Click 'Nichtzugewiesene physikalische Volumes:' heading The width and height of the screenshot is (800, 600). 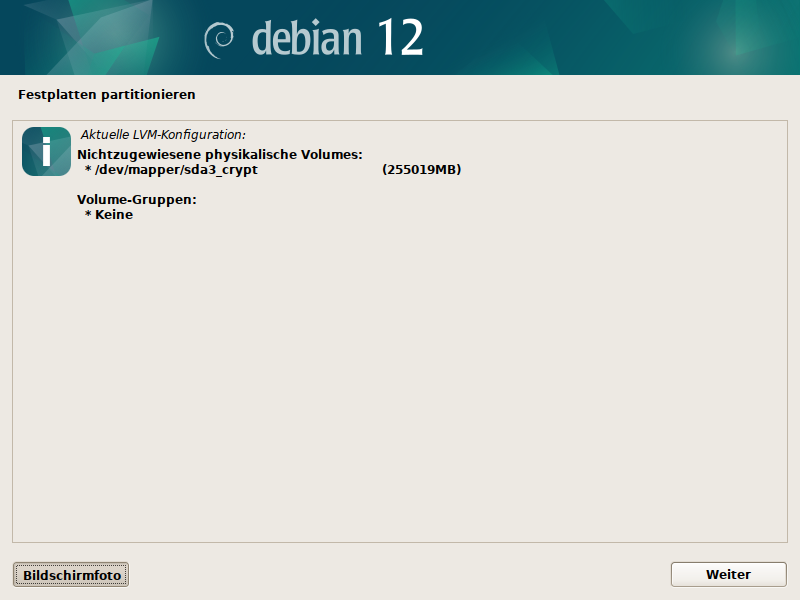pos(219,155)
